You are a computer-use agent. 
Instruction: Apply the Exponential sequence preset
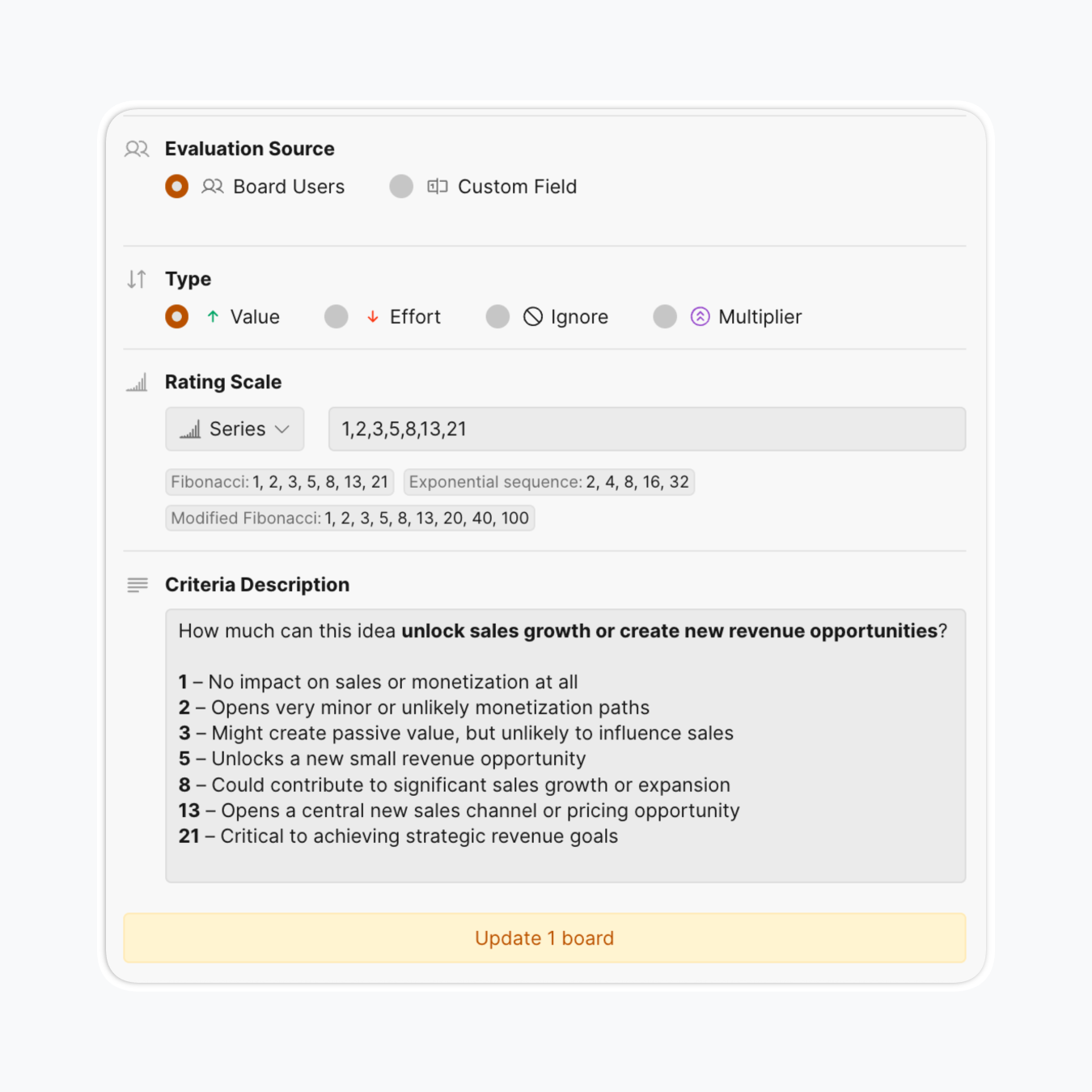(548, 482)
